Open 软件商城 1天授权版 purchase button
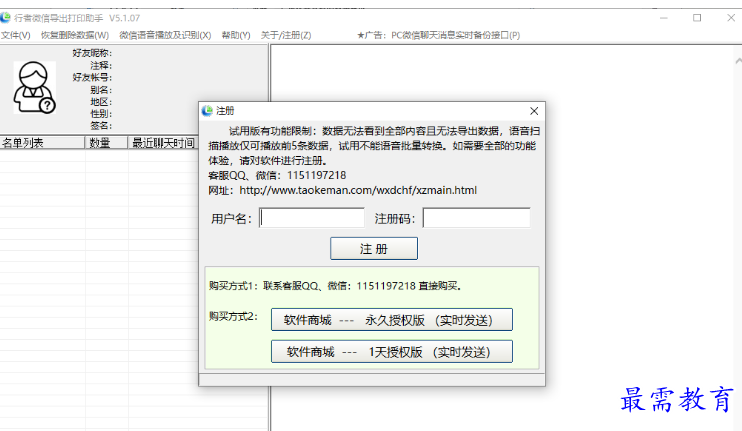Screen dimensions: 742x431 tap(392, 352)
